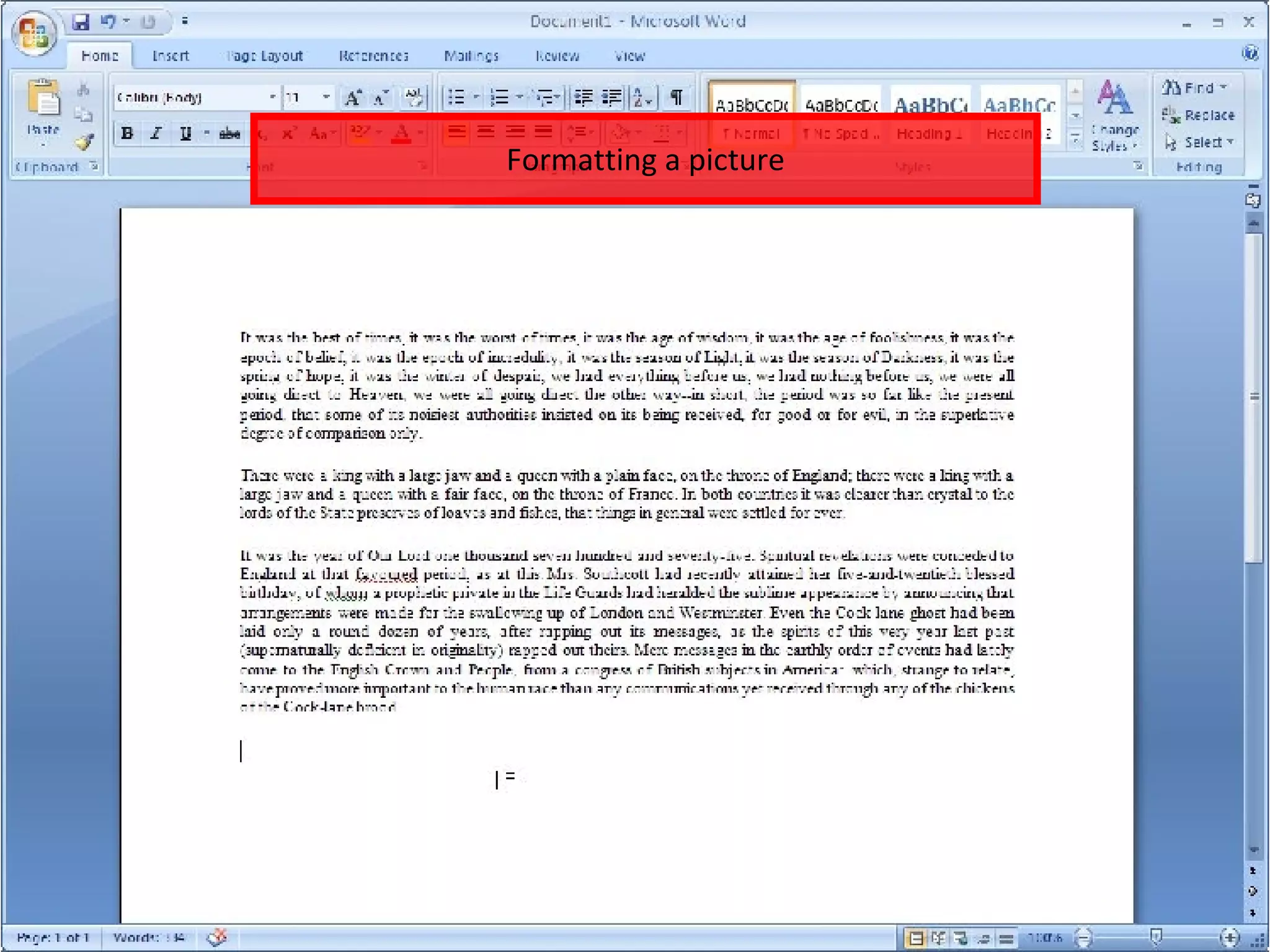This screenshot has width=1270, height=952.
Task: Click the Grow Font icon
Action: (x=353, y=97)
